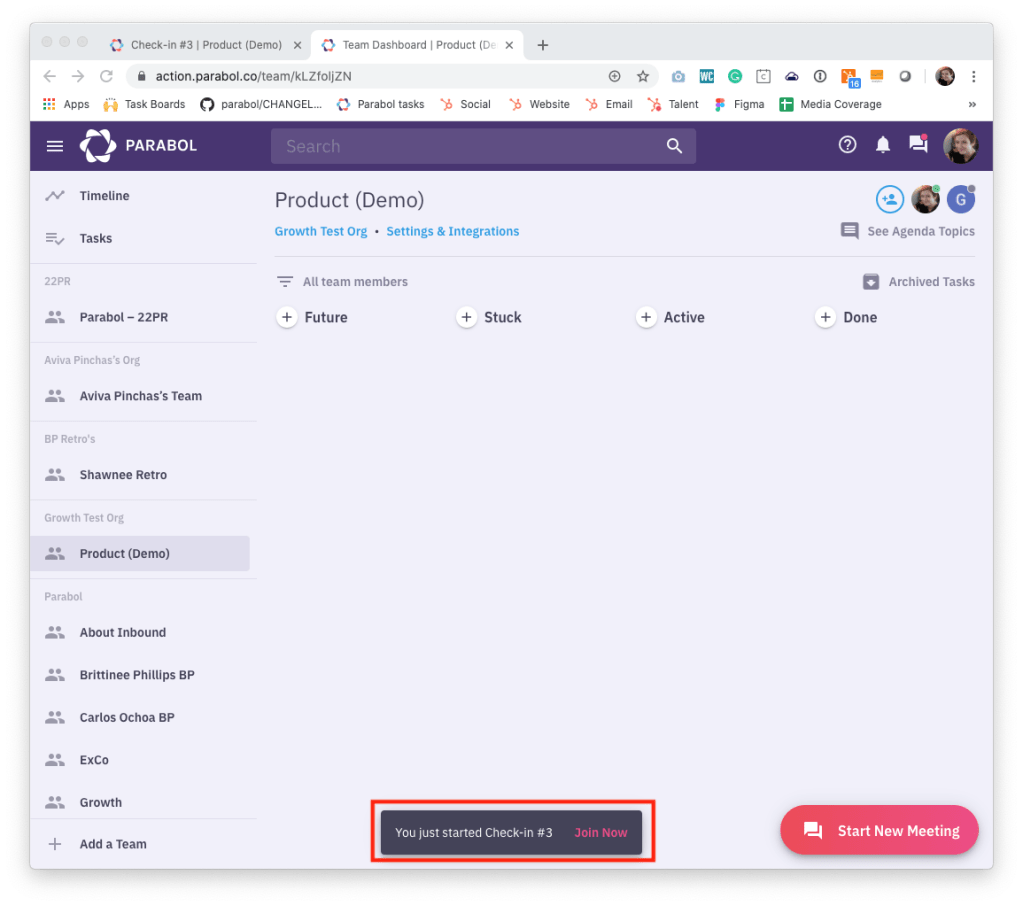Click the add teammate icon

point(889,200)
